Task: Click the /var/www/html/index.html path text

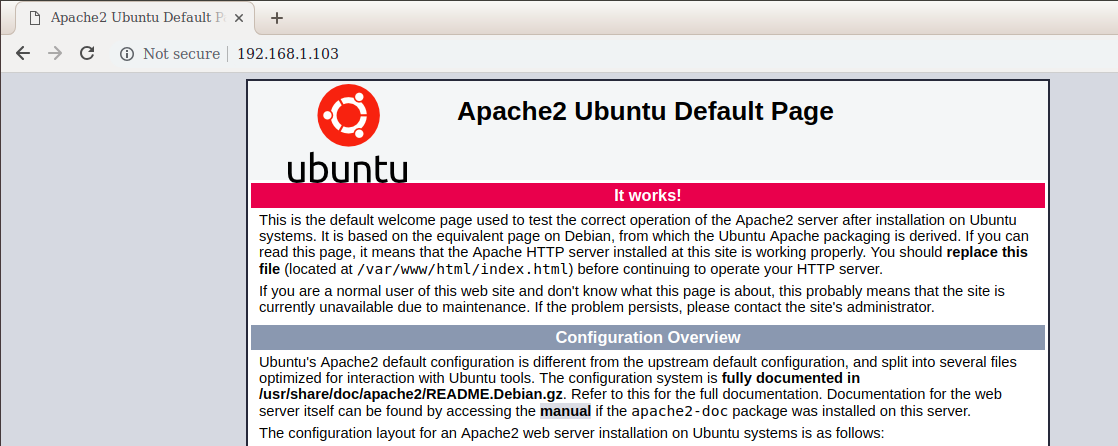Action: coord(464,269)
